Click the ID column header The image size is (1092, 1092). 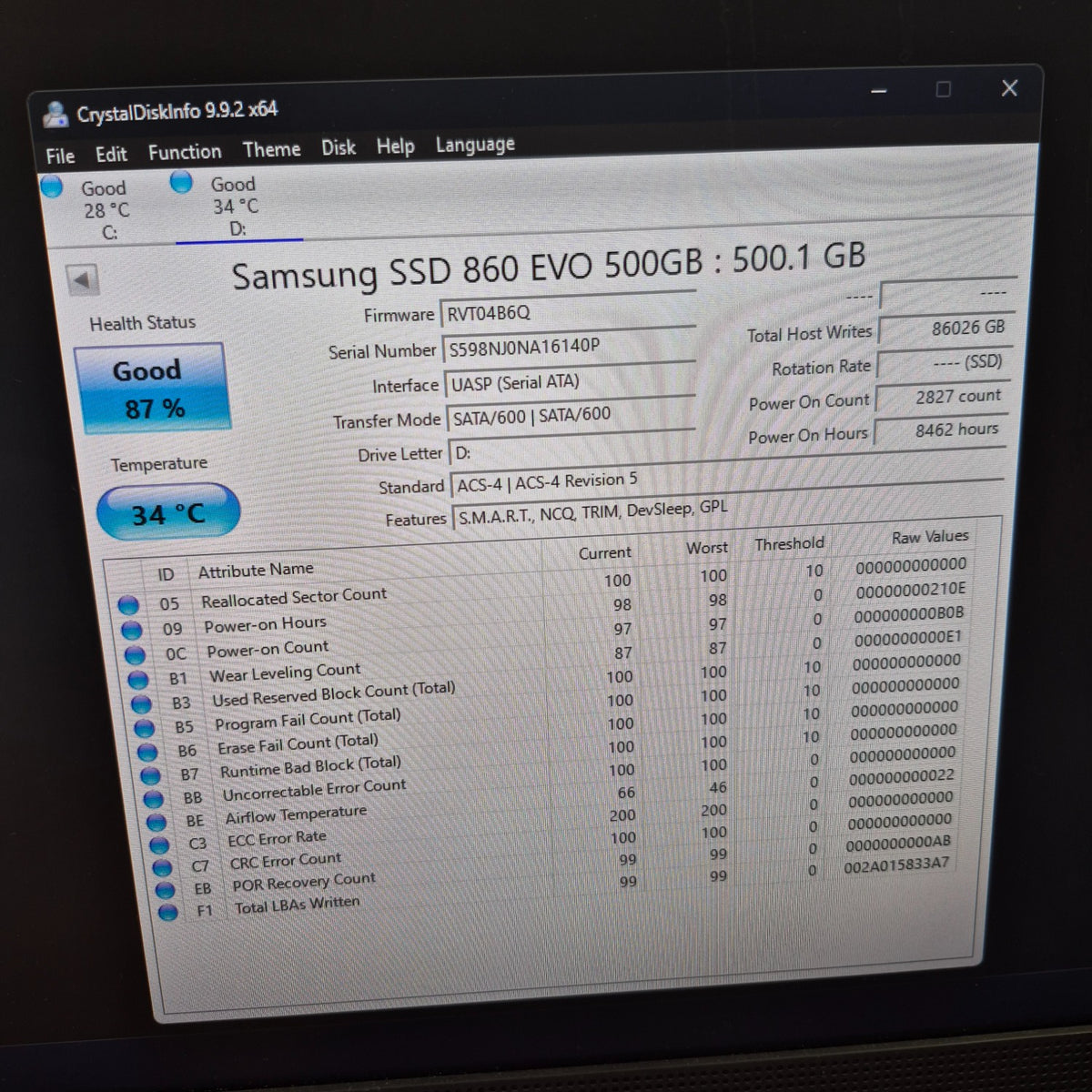coord(165,575)
